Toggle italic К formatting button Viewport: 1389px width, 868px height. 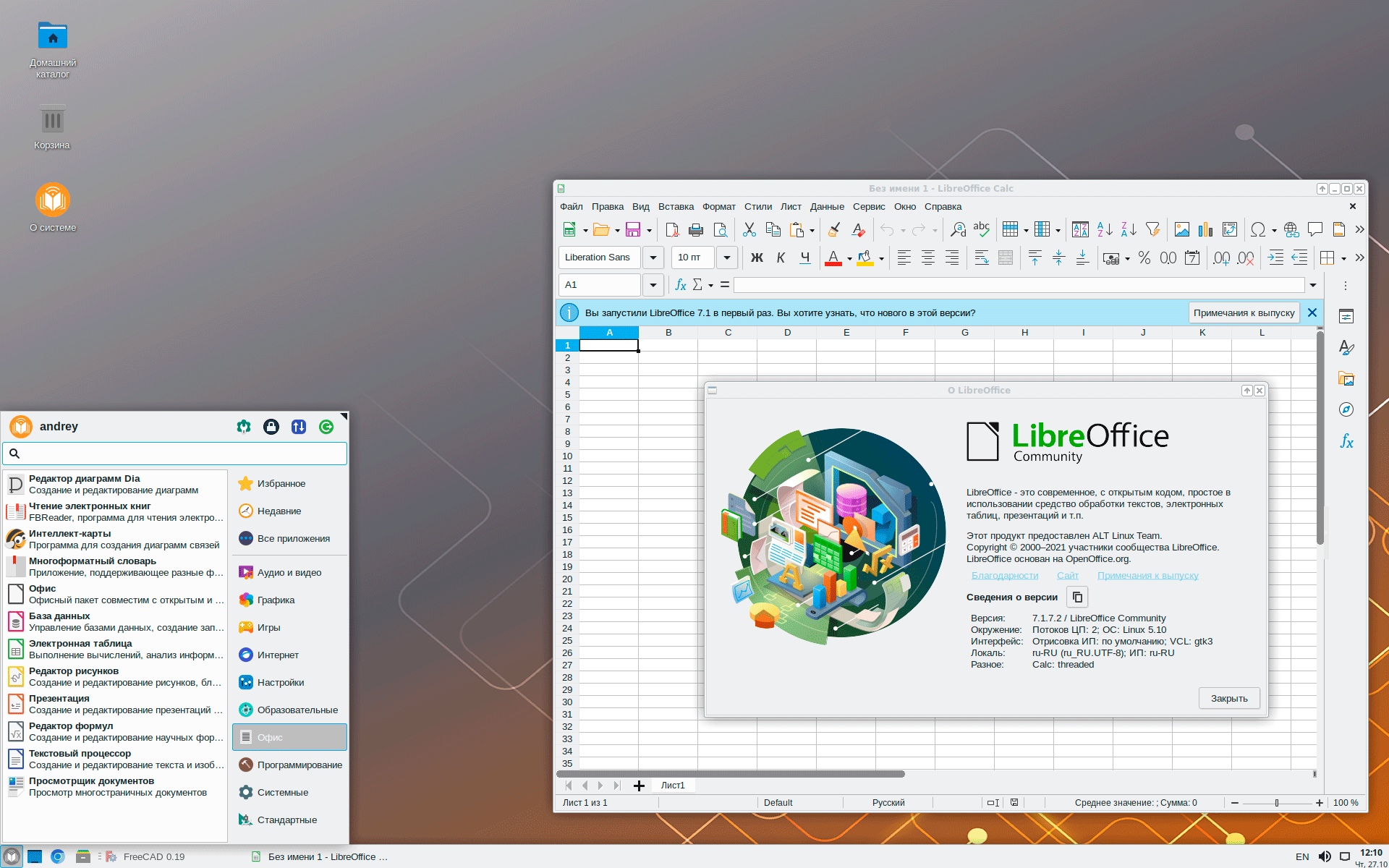click(781, 258)
